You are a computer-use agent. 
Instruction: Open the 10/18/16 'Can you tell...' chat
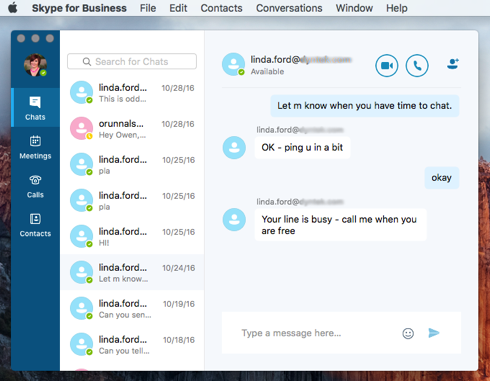pyautogui.click(x=132, y=344)
